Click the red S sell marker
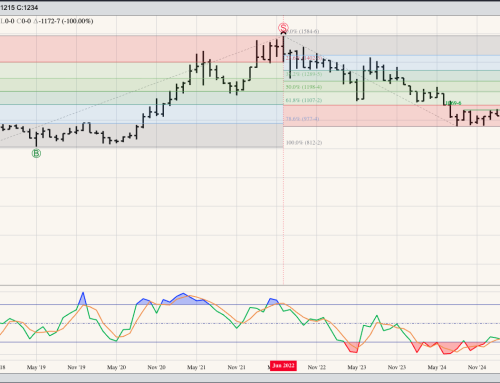The image size is (500, 383). click(x=283, y=28)
